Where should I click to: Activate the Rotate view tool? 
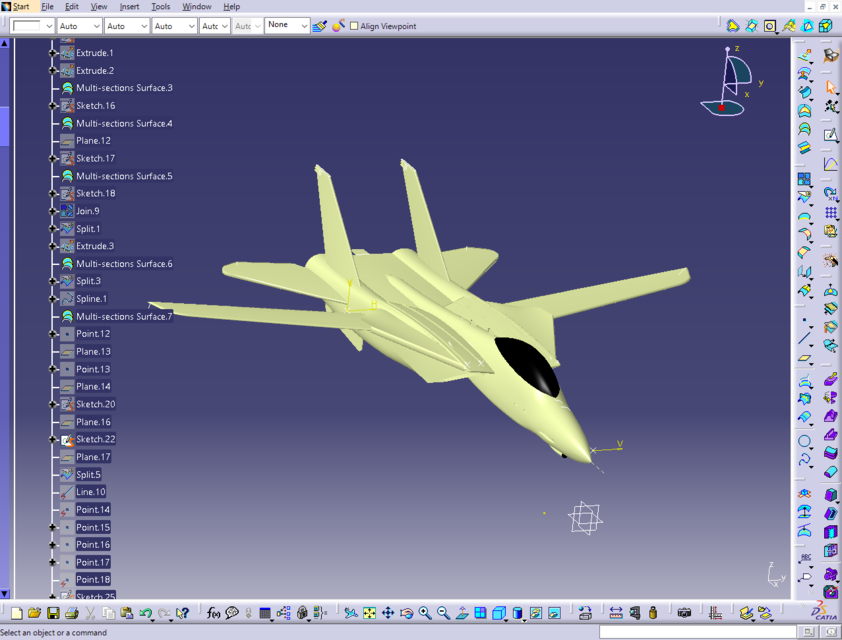(x=407, y=611)
